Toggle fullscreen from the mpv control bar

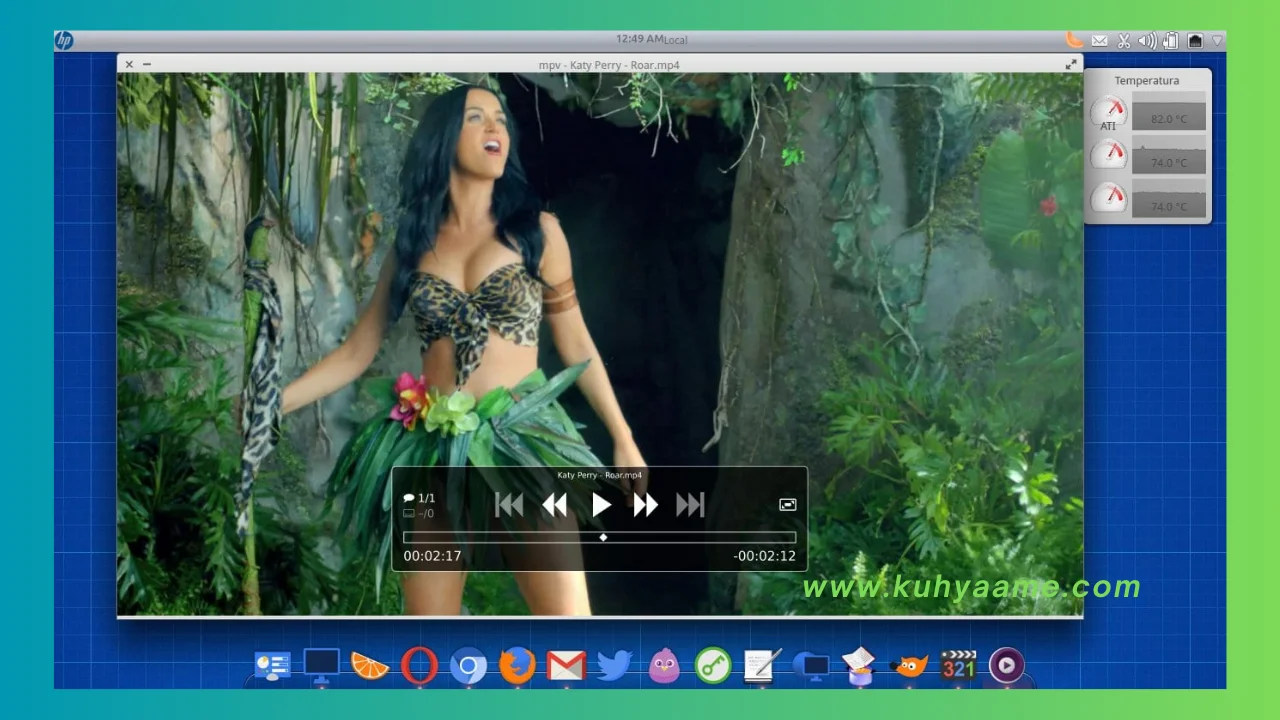click(x=788, y=505)
